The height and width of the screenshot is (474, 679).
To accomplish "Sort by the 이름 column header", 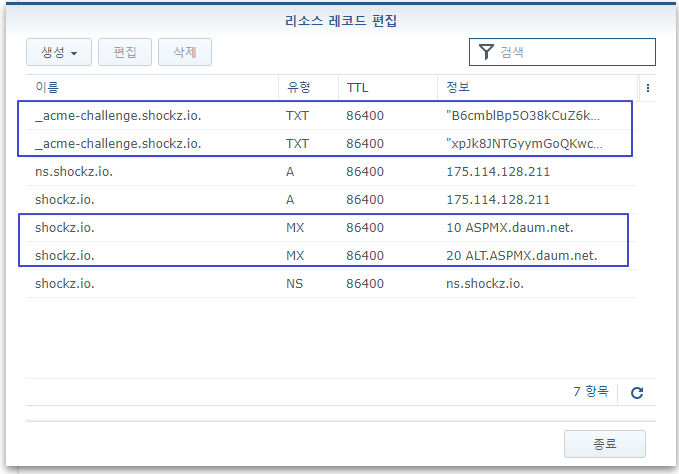I will point(150,88).
